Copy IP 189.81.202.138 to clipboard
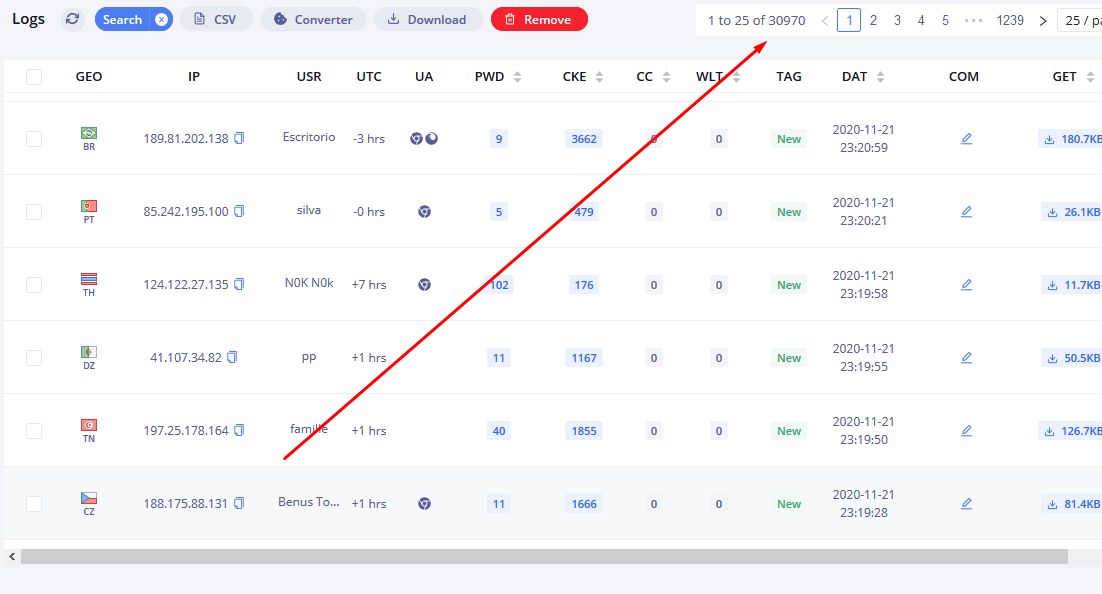Image resolution: width=1102 pixels, height=594 pixels. [240, 138]
